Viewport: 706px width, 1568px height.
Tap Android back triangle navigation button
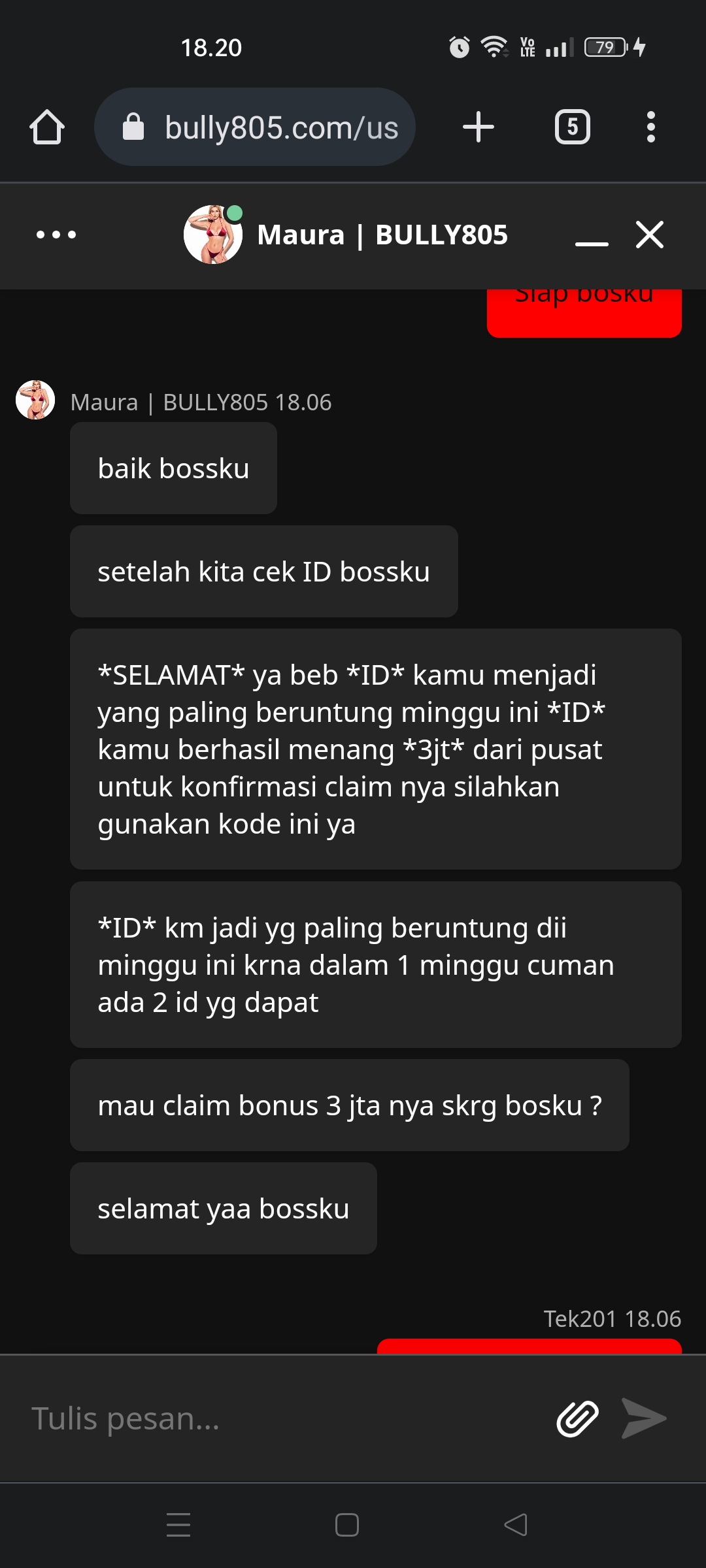(516, 1525)
